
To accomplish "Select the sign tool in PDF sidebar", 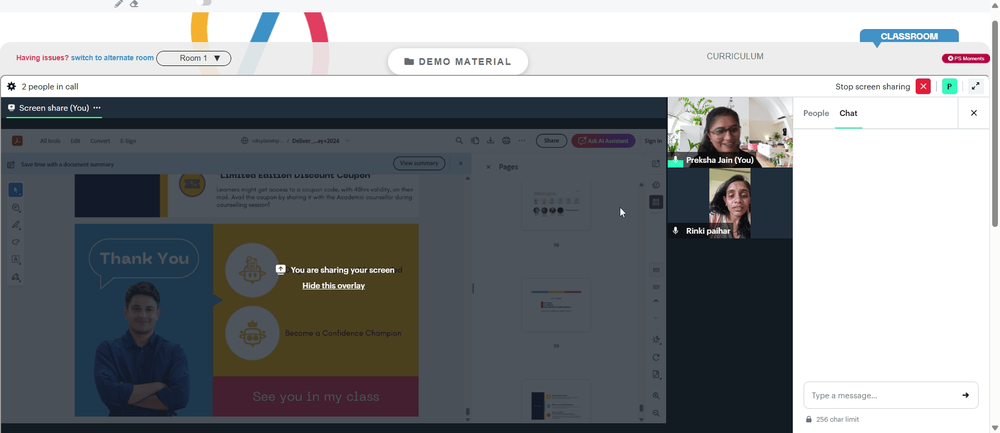I will [x=16, y=277].
